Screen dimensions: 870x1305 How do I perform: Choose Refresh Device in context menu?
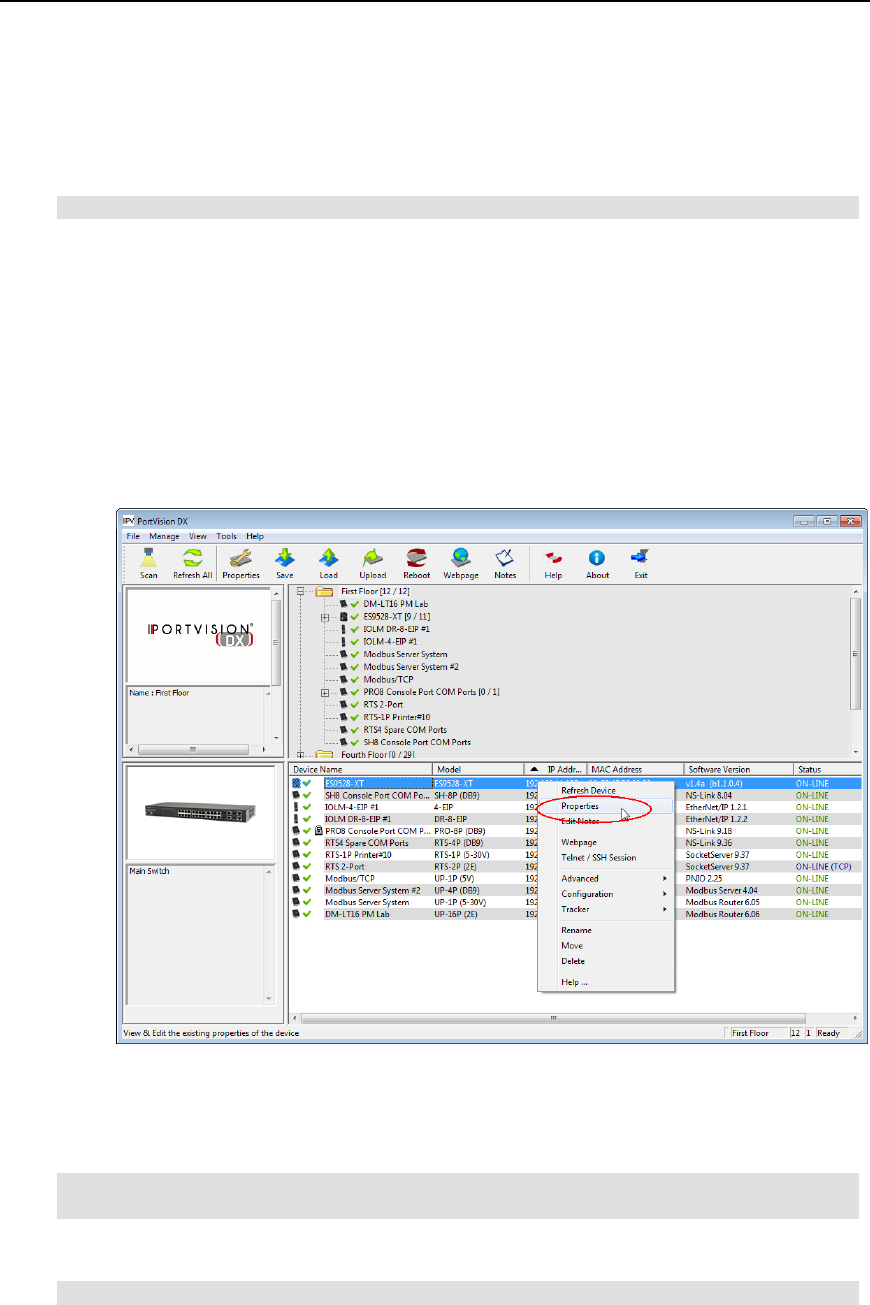606,790
